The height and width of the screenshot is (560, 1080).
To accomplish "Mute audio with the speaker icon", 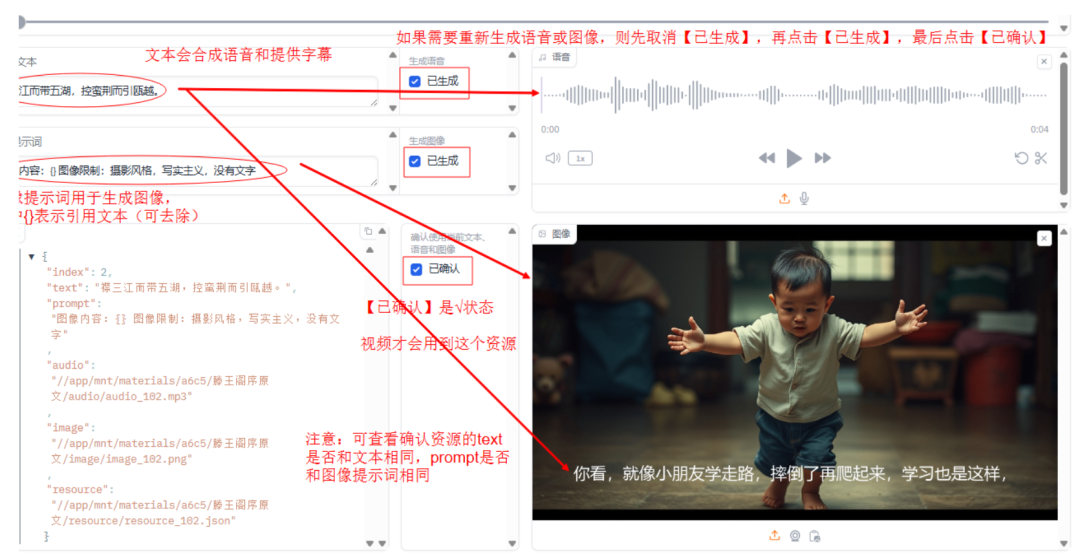I will click(x=552, y=158).
